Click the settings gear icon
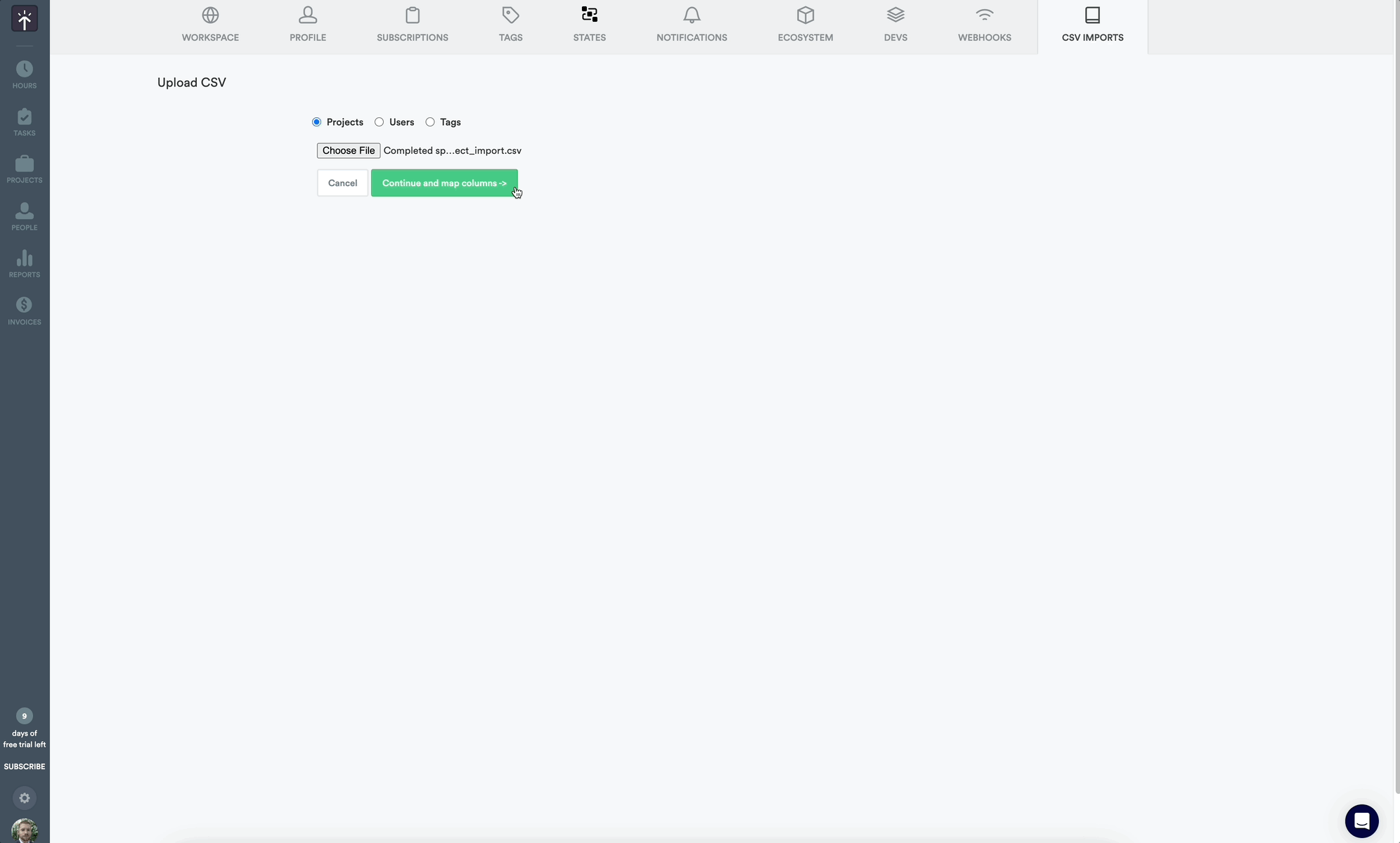Viewport: 1400px width, 843px height. pos(25,798)
